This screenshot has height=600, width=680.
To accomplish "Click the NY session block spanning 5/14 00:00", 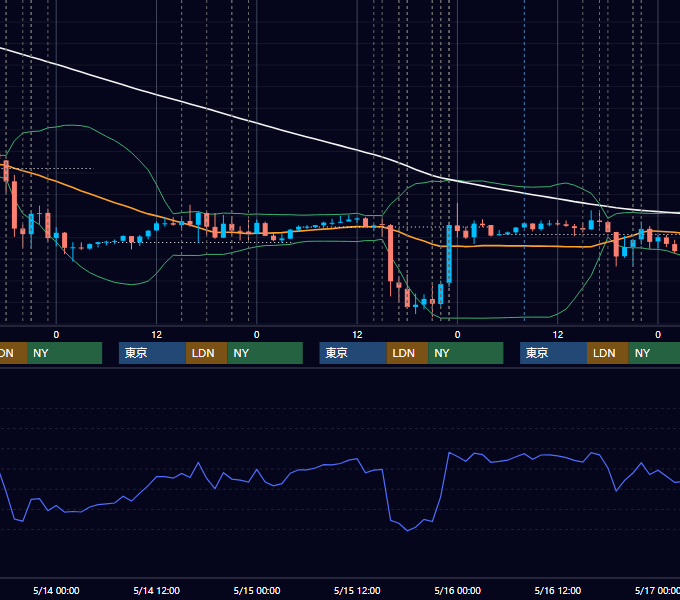I will point(64,353).
